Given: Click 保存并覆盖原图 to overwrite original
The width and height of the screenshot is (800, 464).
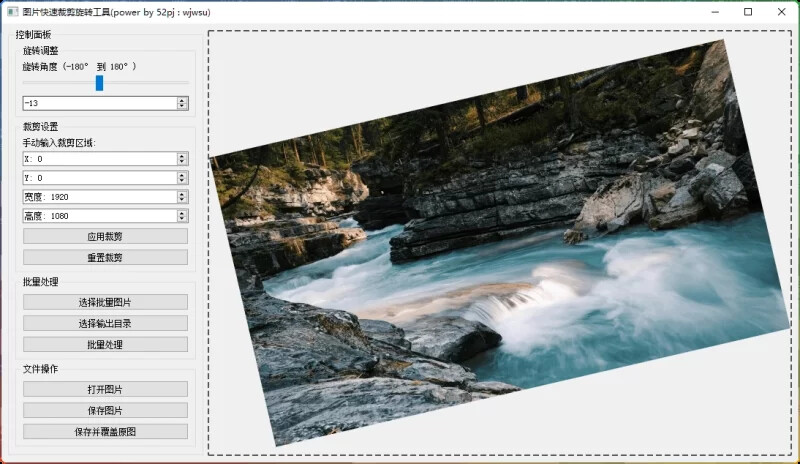Looking at the screenshot, I should (x=105, y=431).
